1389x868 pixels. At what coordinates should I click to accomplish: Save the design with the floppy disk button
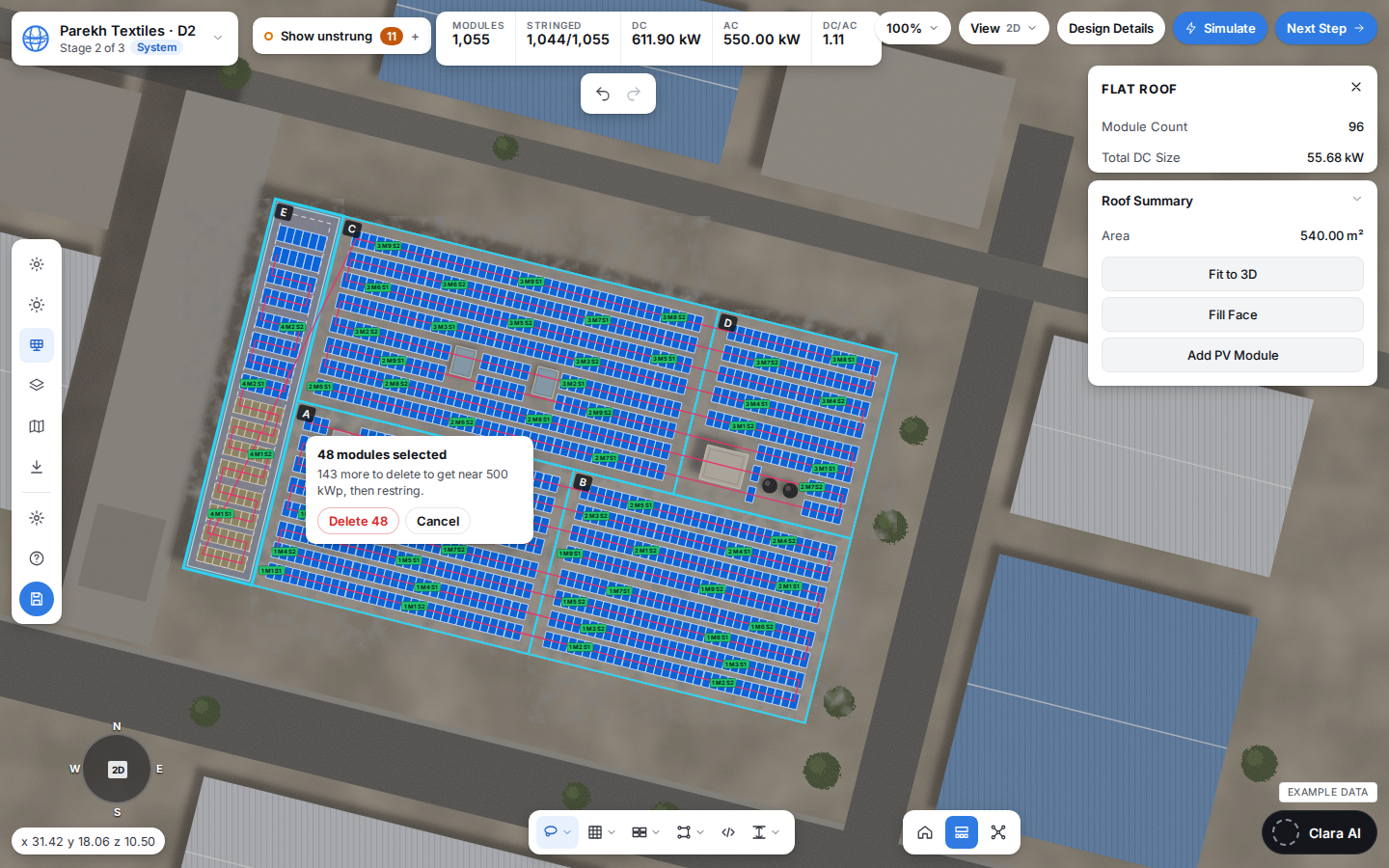click(37, 599)
